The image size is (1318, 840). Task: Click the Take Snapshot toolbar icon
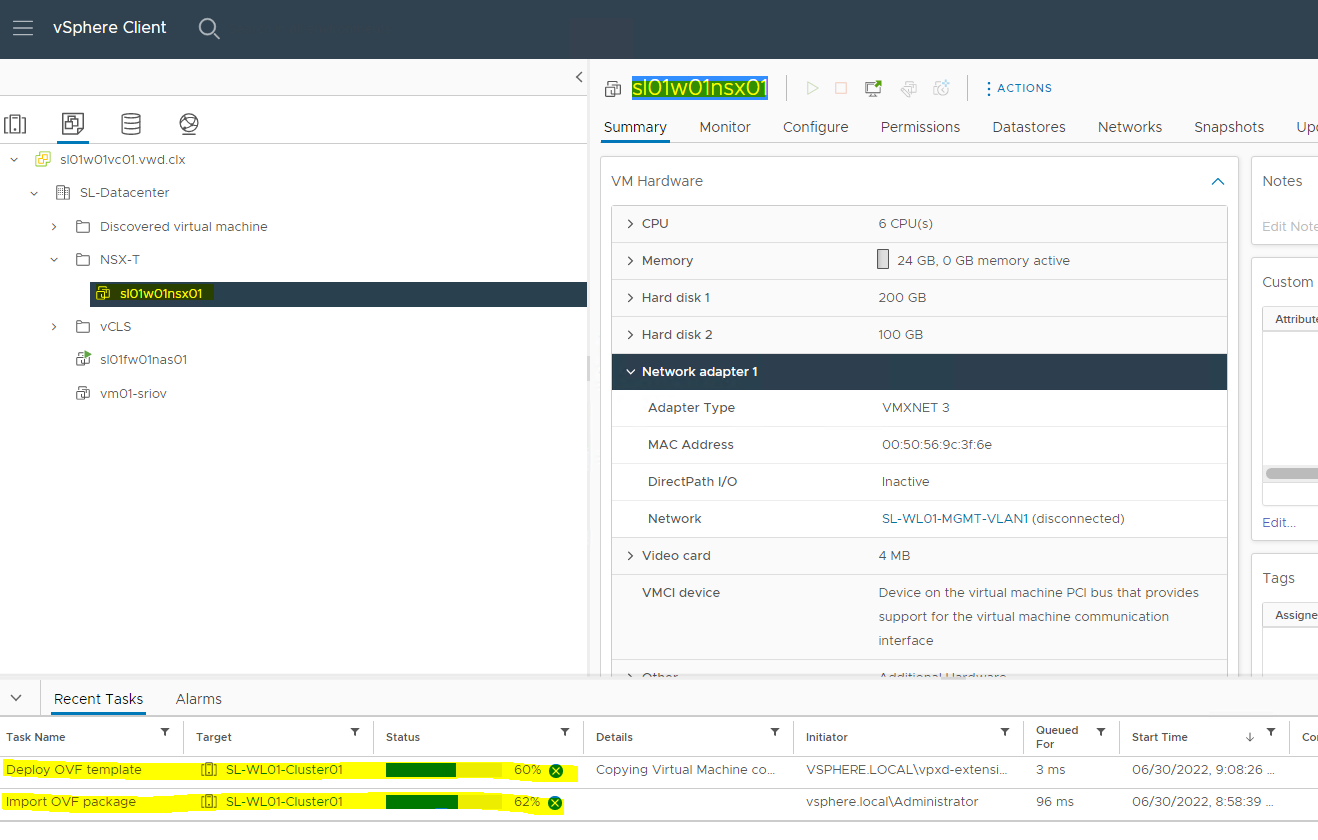pos(941,88)
